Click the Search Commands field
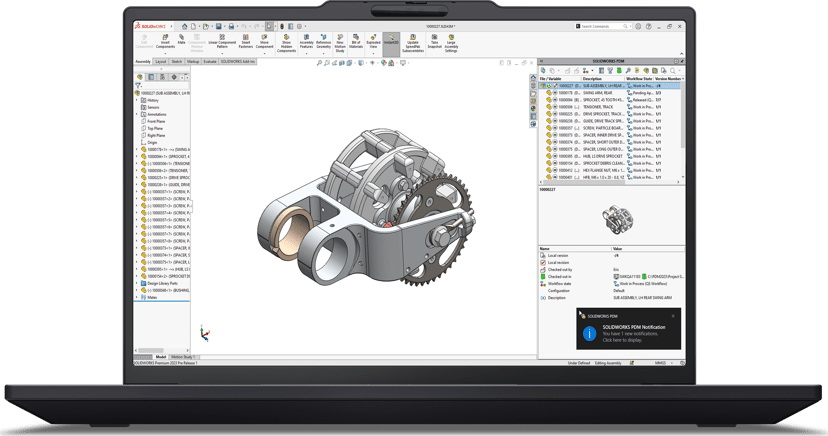 click(604, 26)
